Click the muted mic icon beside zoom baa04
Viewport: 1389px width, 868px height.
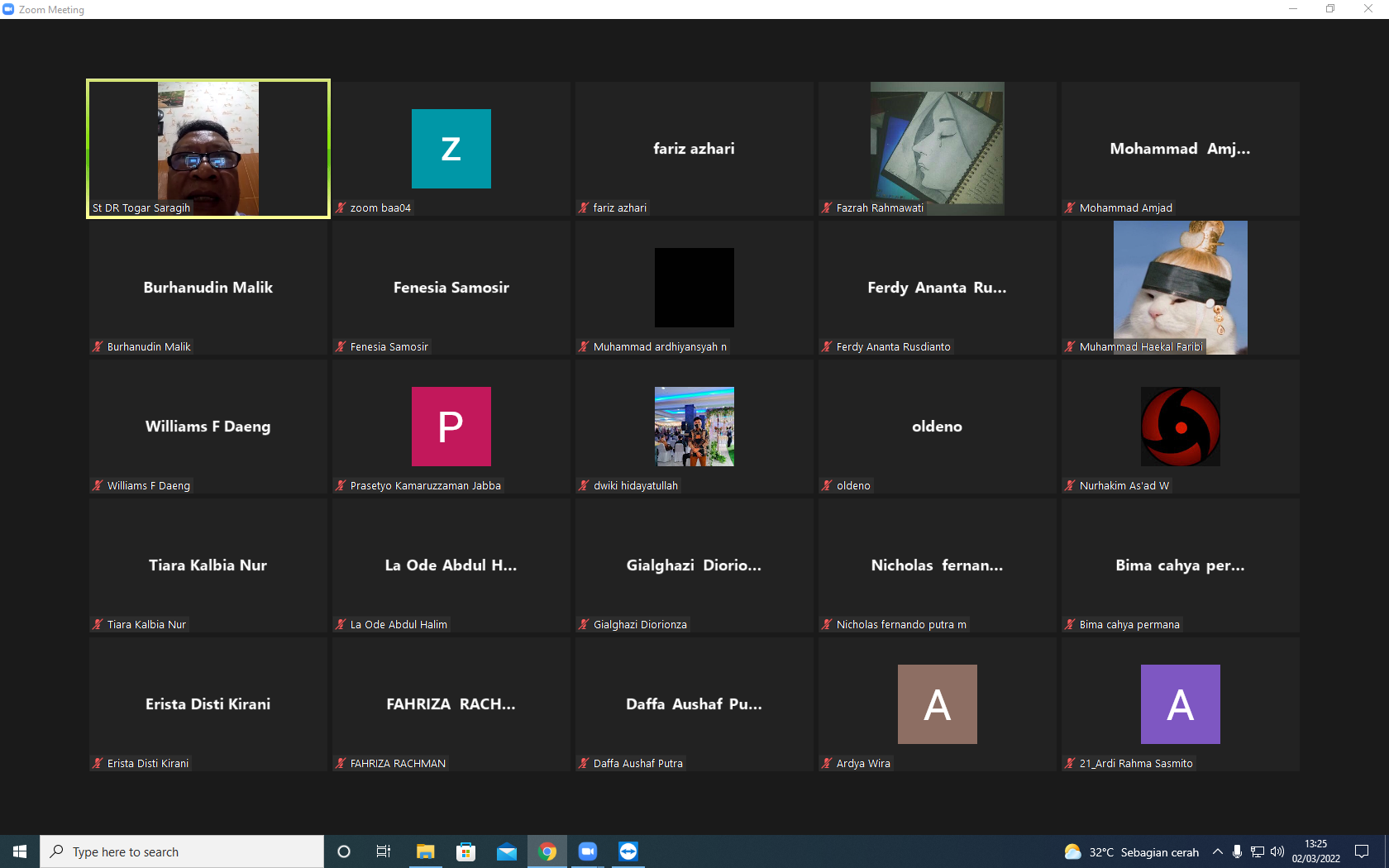click(x=341, y=207)
